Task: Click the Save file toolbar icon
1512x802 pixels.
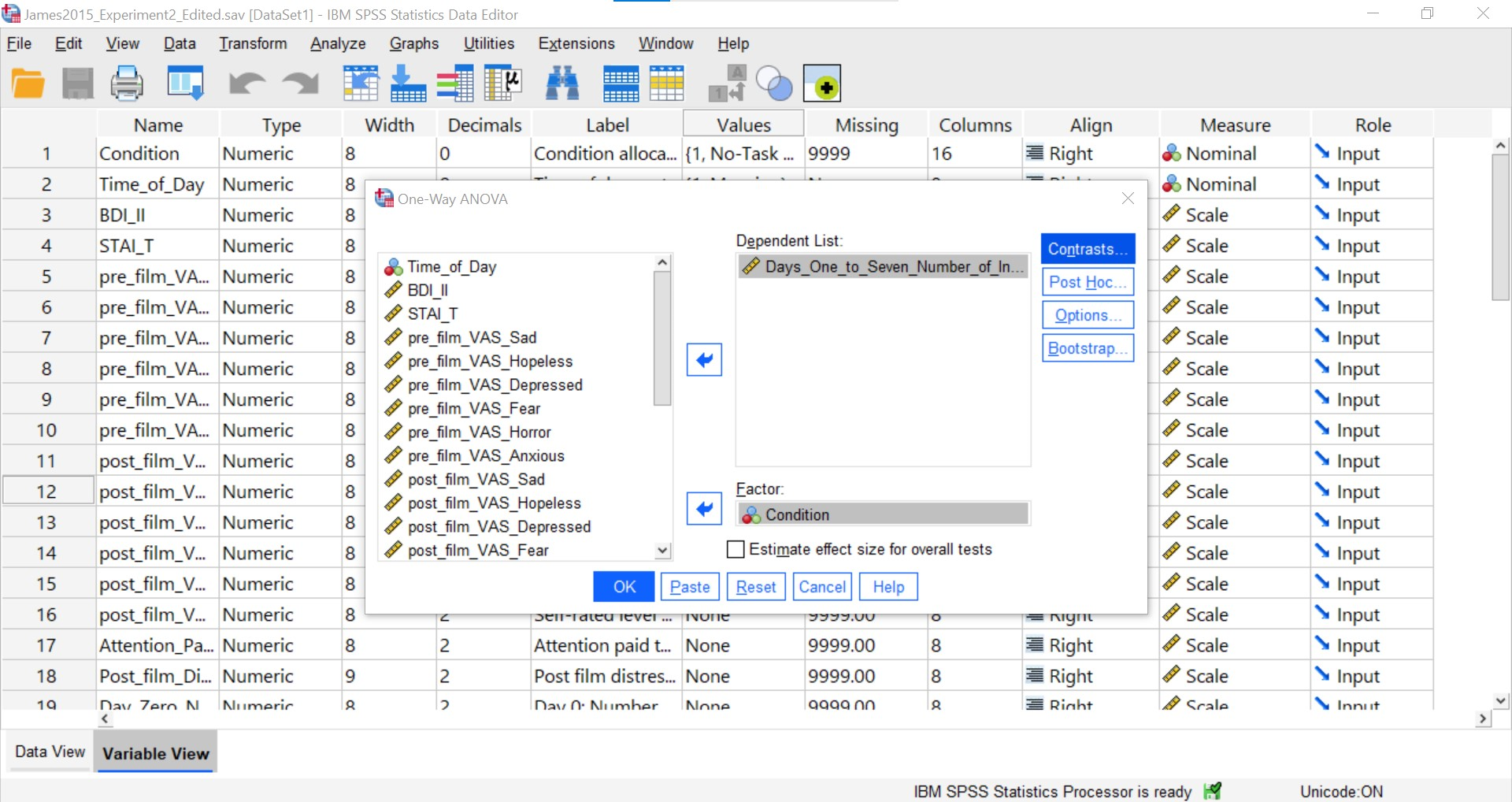Action: tap(77, 84)
